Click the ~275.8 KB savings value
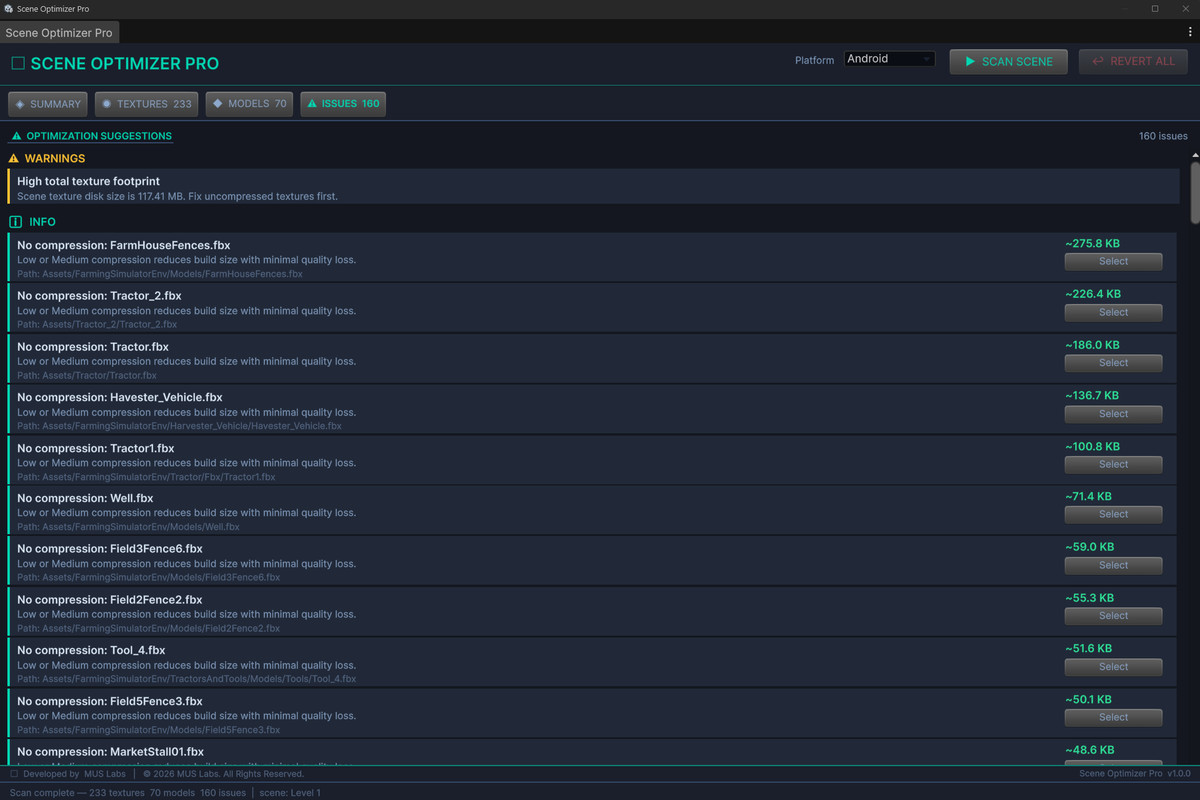The width and height of the screenshot is (1200, 800). click(1092, 243)
